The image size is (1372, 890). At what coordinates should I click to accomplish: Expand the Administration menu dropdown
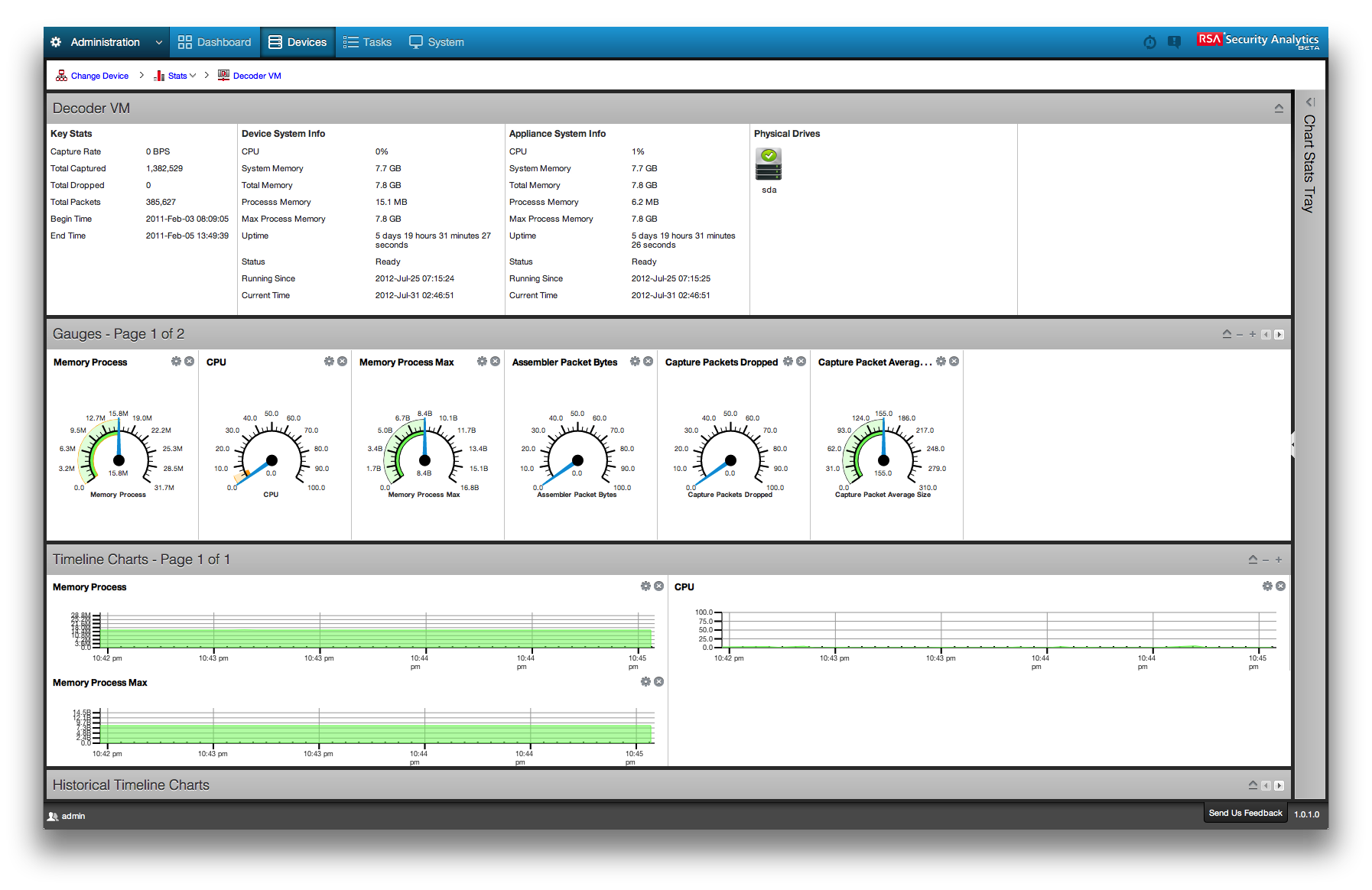(x=158, y=42)
